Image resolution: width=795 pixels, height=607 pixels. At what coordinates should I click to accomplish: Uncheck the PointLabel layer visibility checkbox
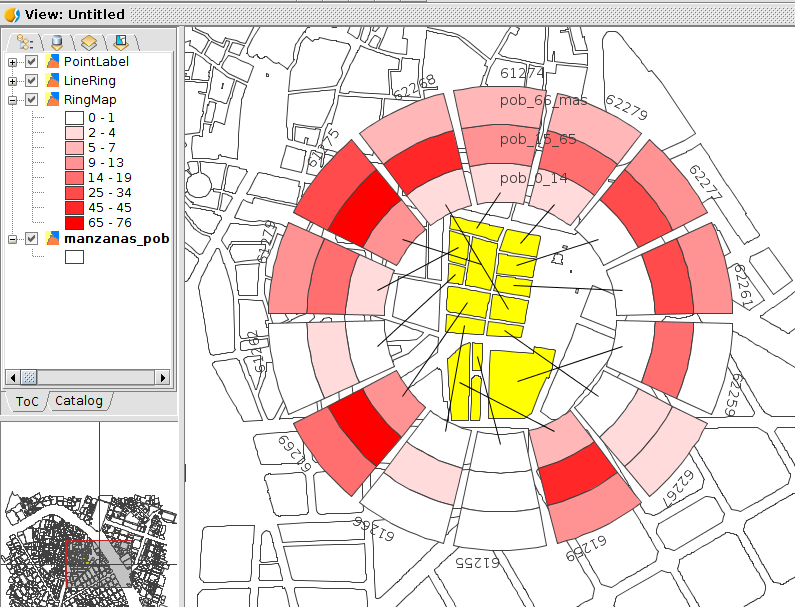coord(32,62)
